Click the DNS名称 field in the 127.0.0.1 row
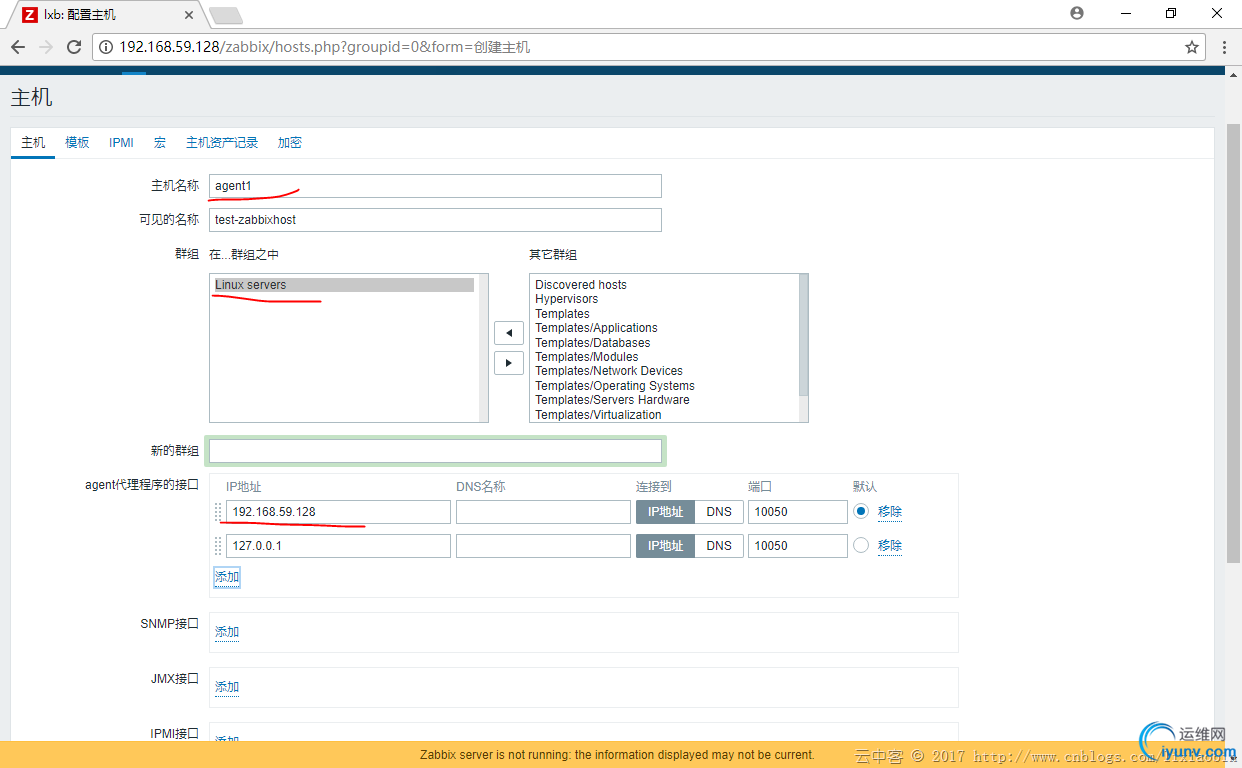Viewport: 1242px width, 768px height. pos(543,546)
